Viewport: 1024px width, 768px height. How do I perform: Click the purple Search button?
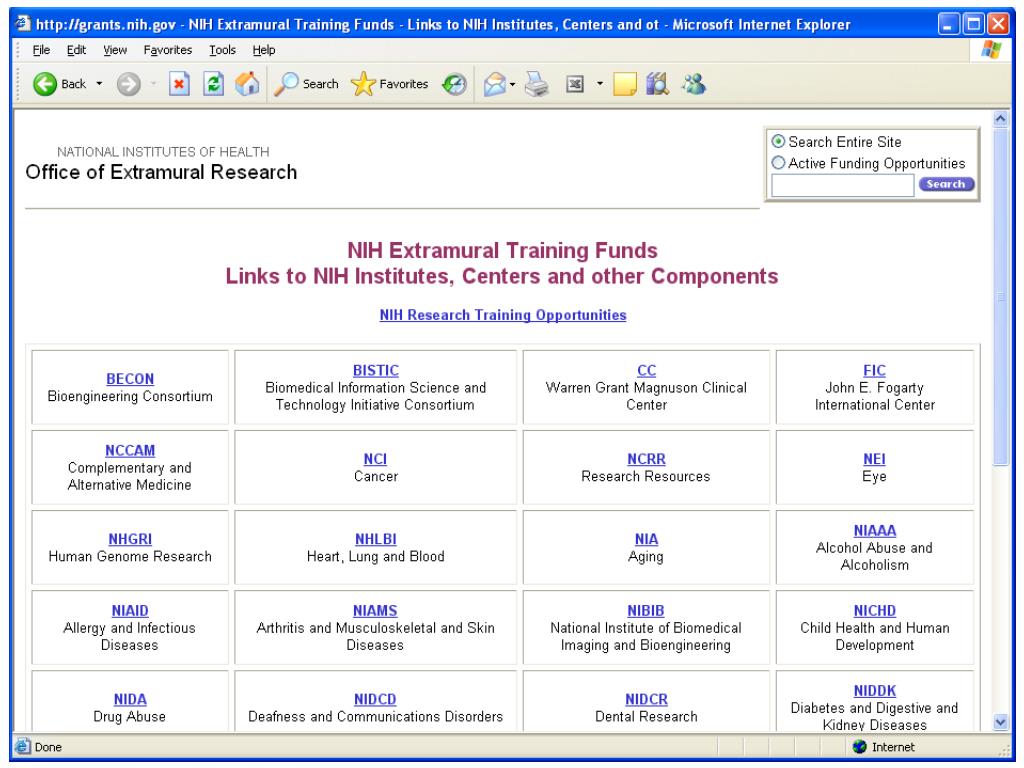946,185
